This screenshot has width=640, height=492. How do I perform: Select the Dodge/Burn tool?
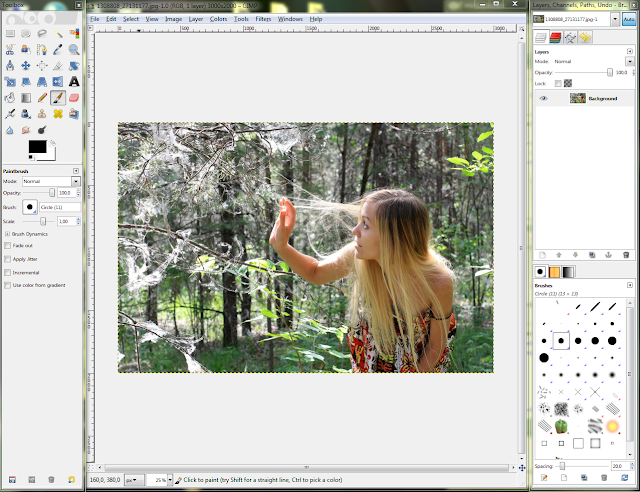click(x=42, y=130)
